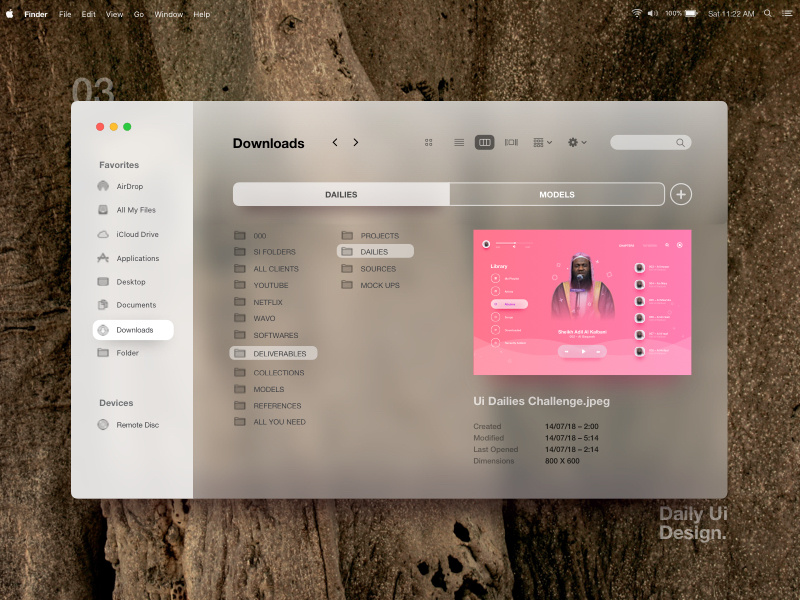Select the column view button
Viewport: 800px width, 600px height.
(x=485, y=142)
